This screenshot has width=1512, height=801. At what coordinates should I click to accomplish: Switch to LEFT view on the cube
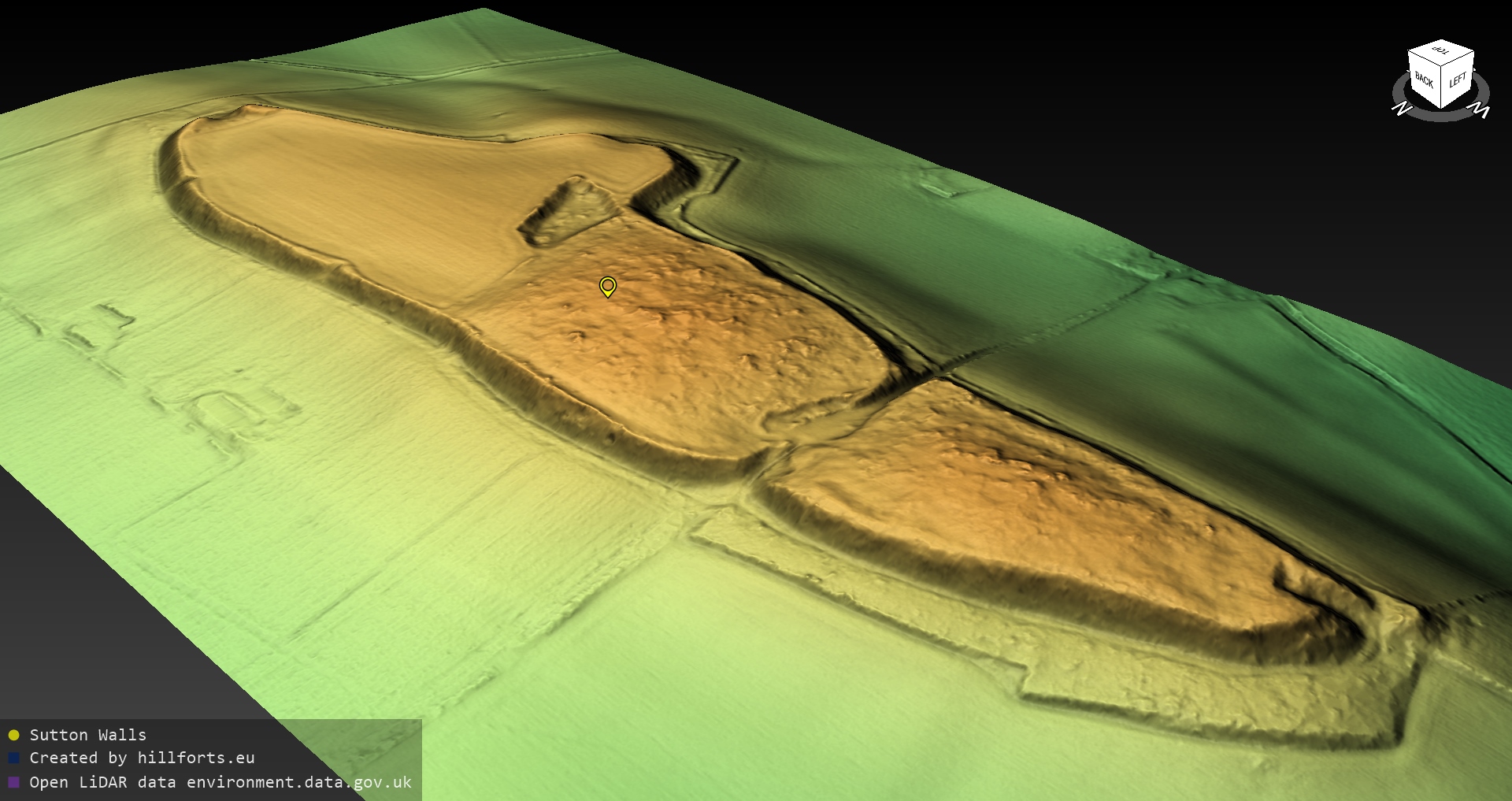1458,80
